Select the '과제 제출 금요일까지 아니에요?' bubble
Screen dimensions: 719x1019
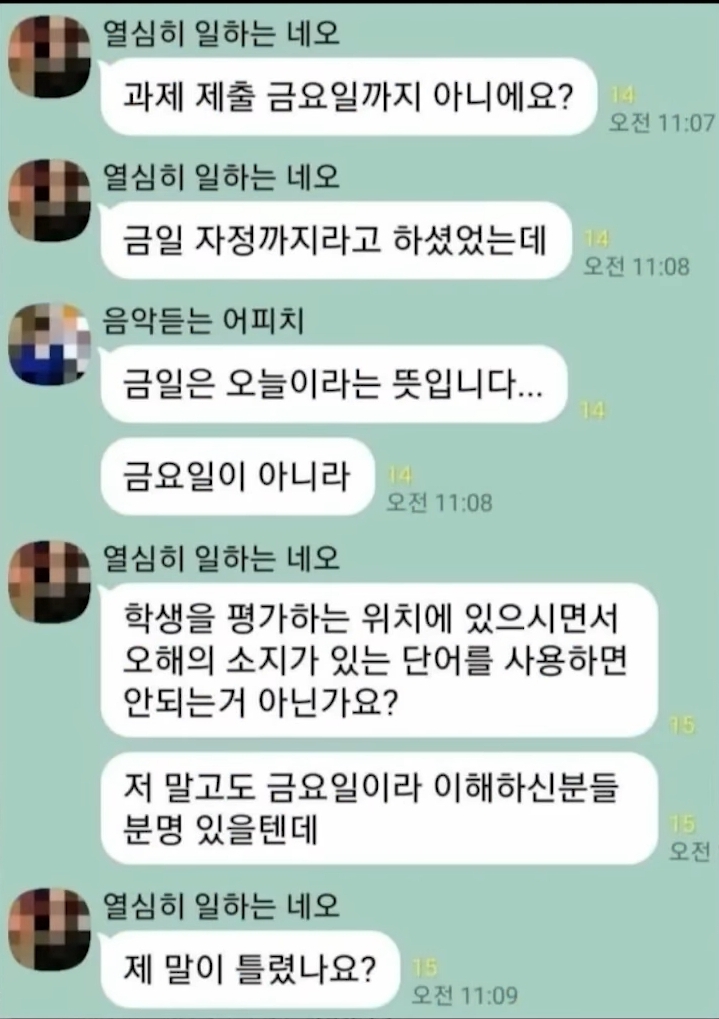[x=348, y=97]
